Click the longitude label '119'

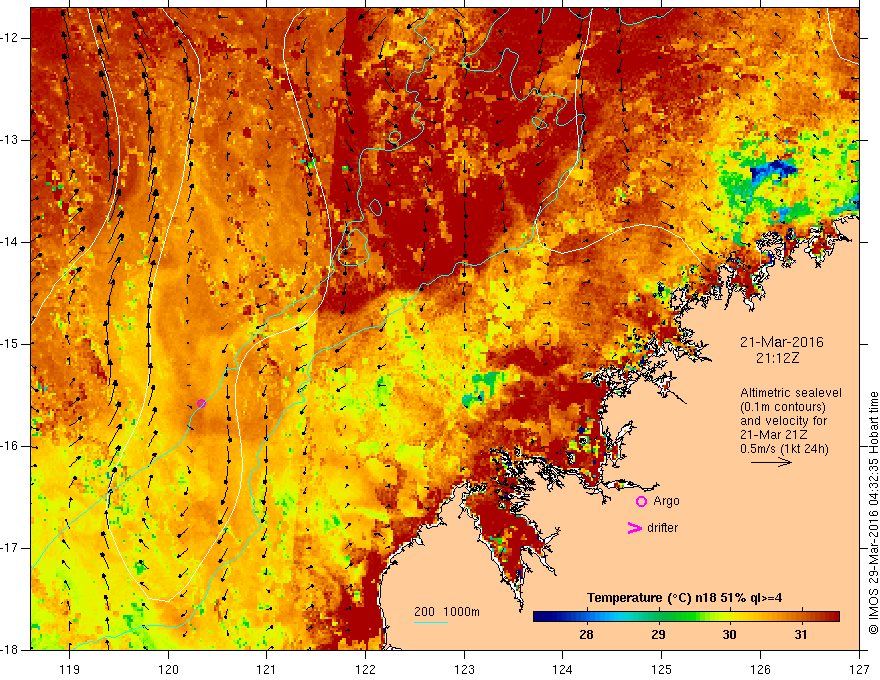coord(70,669)
